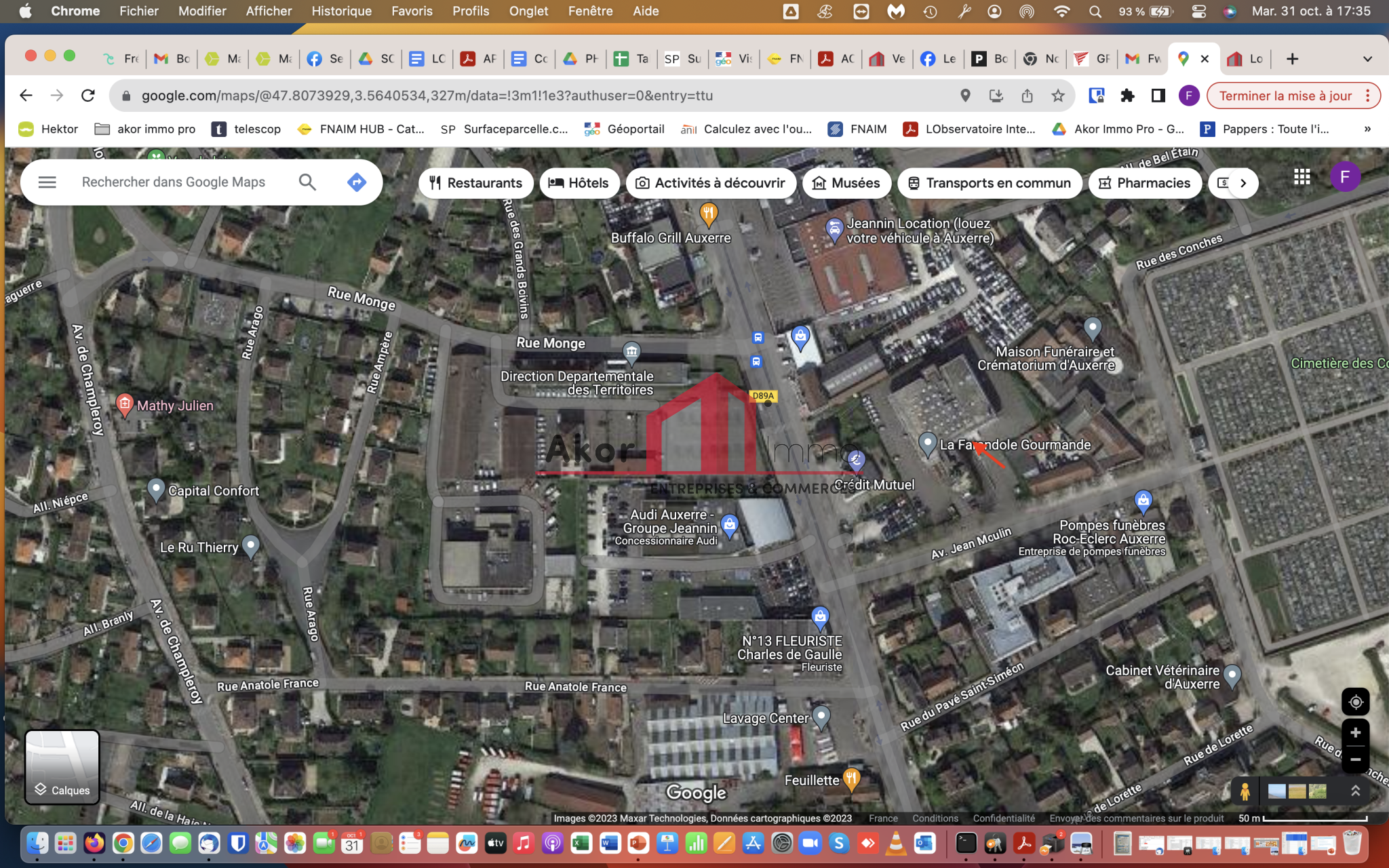Filter map by Restaurants
Viewport: 1389px width, 868px height.
click(476, 183)
